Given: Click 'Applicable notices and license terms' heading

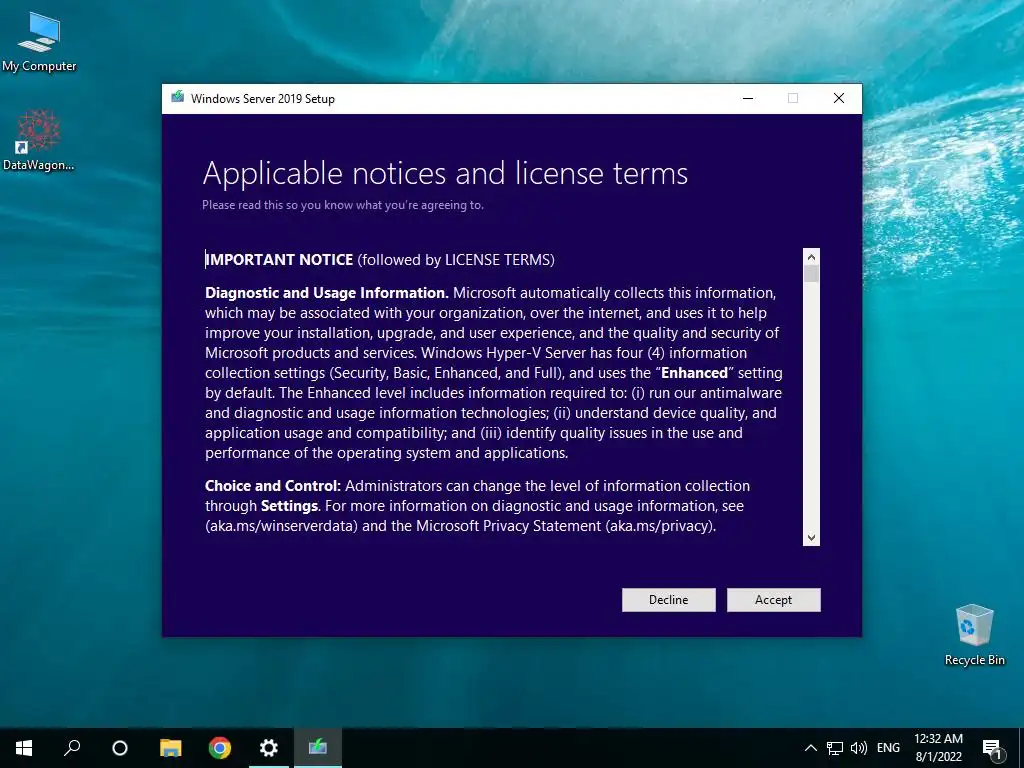Looking at the screenshot, I should point(445,174).
